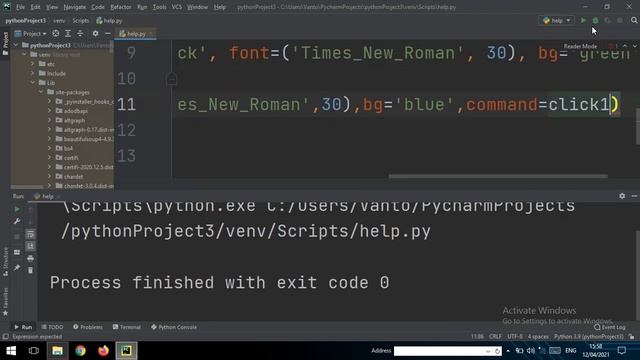This screenshot has height=360, width=640.
Task: Collapse the Lib folder
Action: (x=33, y=83)
